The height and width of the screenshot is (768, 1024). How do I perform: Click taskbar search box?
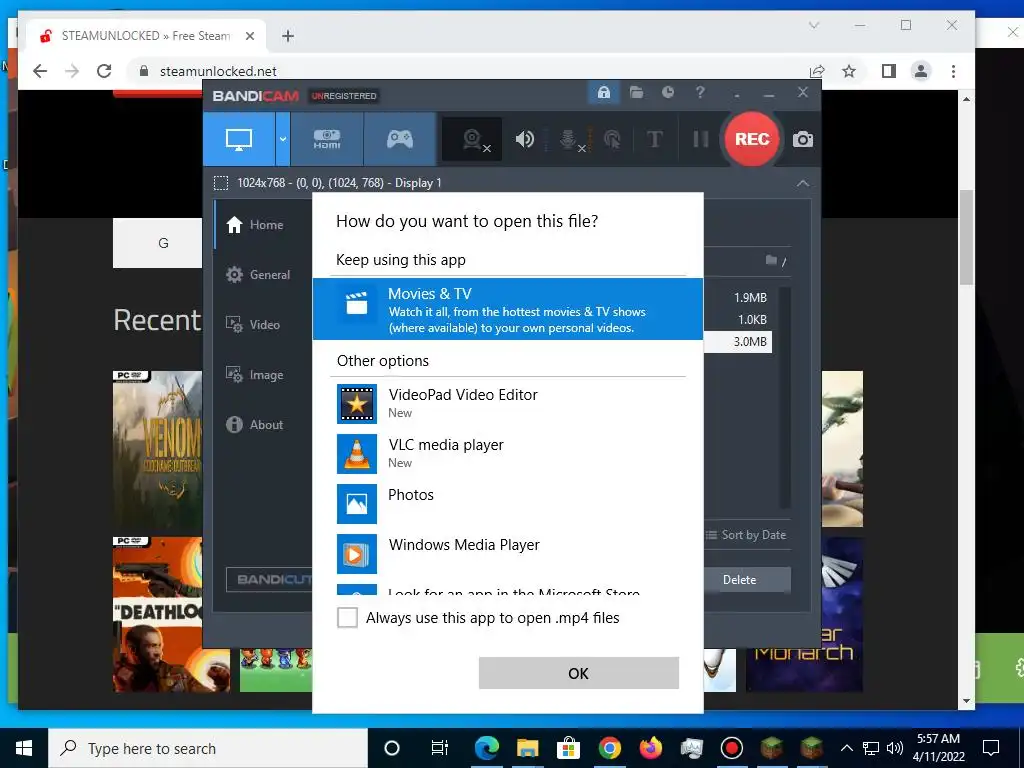[x=208, y=748]
